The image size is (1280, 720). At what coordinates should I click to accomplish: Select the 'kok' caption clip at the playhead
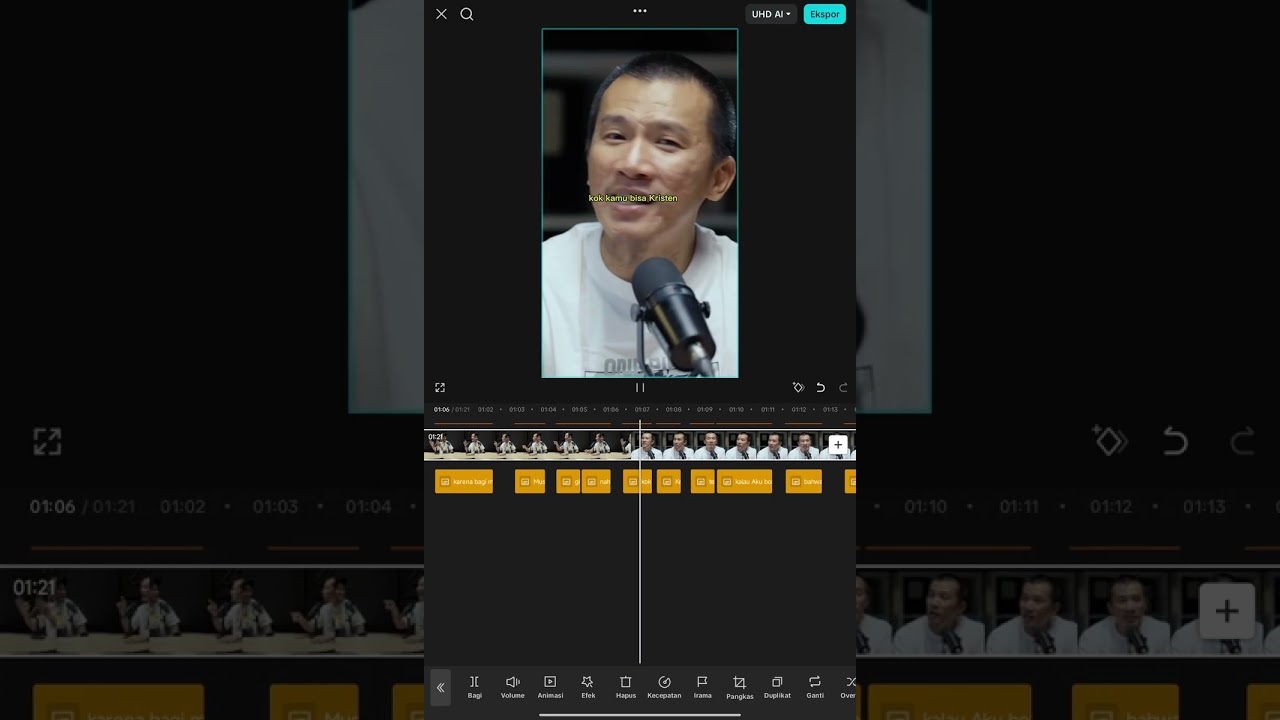pyautogui.click(x=638, y=481)
